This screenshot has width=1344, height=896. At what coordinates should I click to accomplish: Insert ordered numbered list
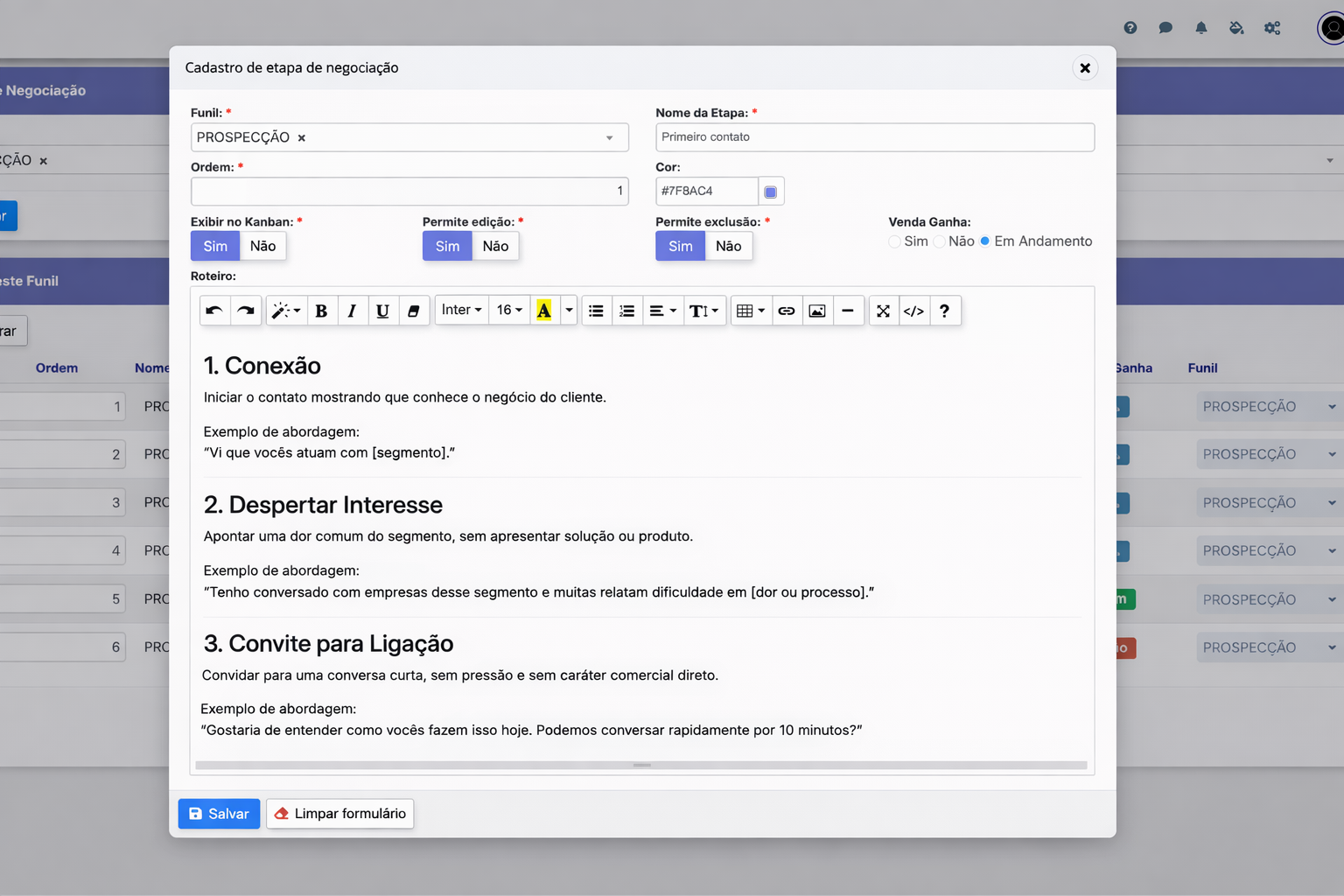click(626, 311)
